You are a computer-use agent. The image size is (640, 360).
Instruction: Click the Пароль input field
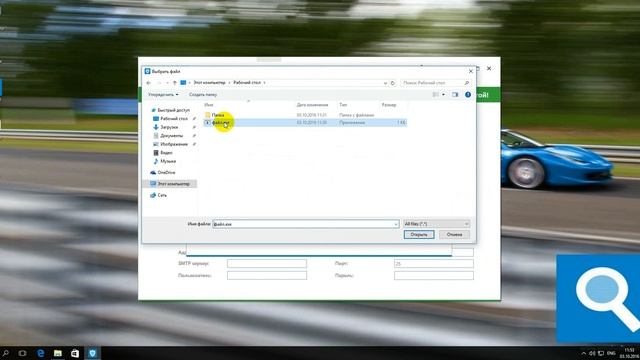pyautogui.click(x=434, y=276)
